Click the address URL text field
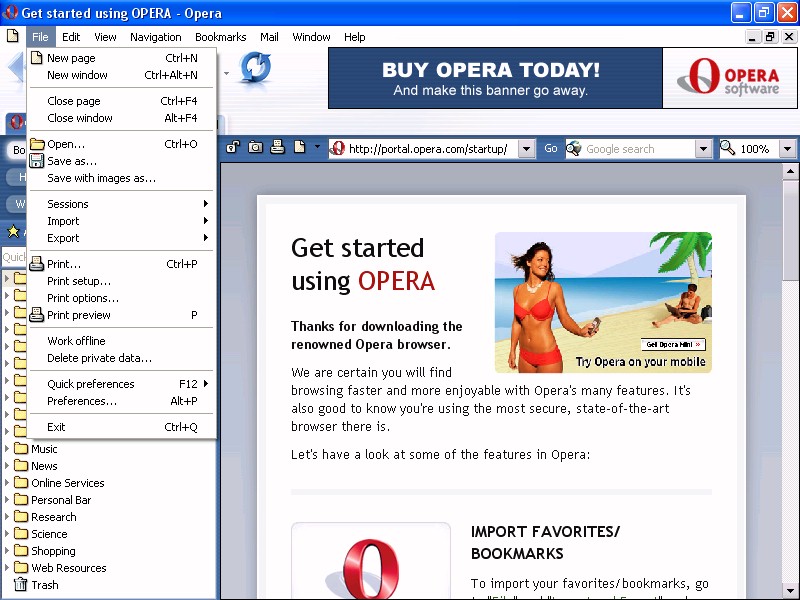 coord(431,149)
